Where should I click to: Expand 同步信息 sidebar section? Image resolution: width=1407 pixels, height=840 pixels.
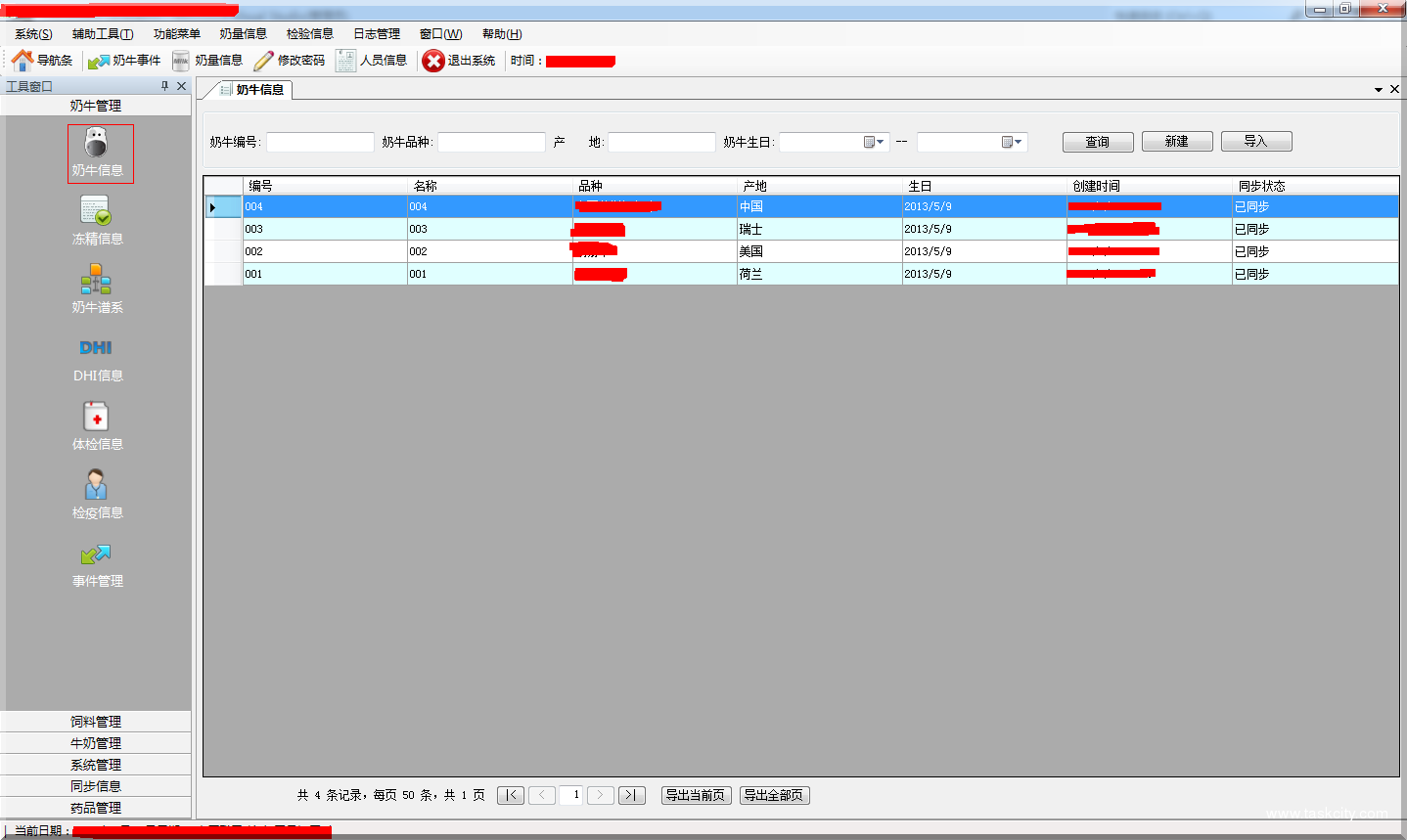click(x=96, y=786)
